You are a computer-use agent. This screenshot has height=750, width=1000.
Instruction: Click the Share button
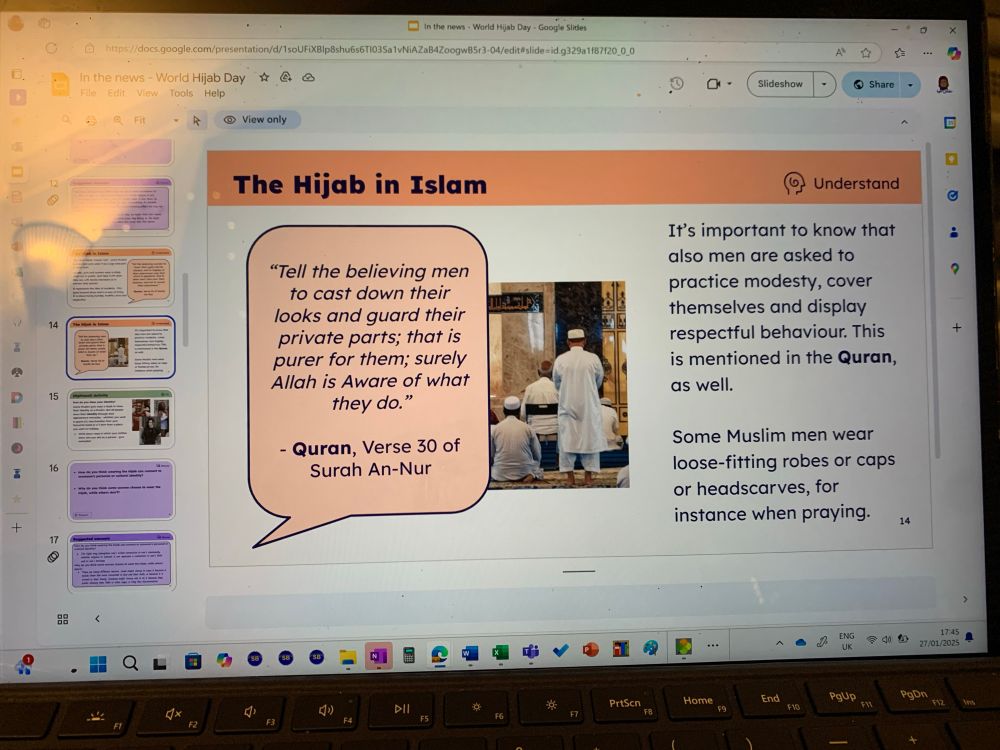tap(873, 84)
